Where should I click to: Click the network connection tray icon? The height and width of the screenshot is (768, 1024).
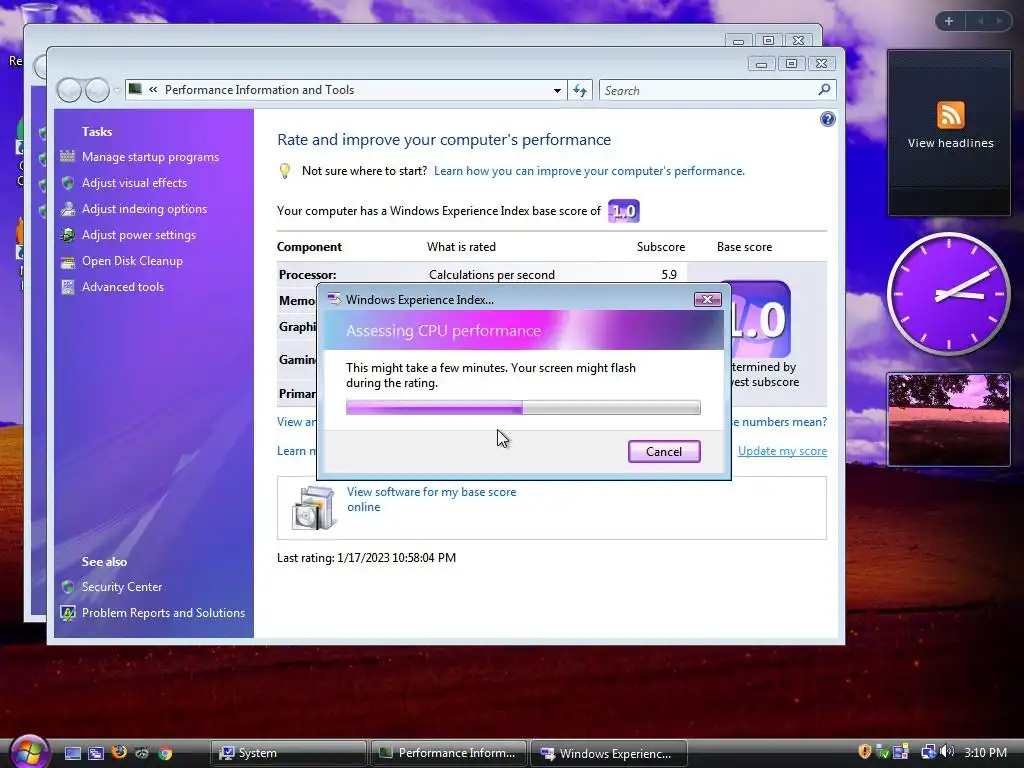click(x=928, y=752)
